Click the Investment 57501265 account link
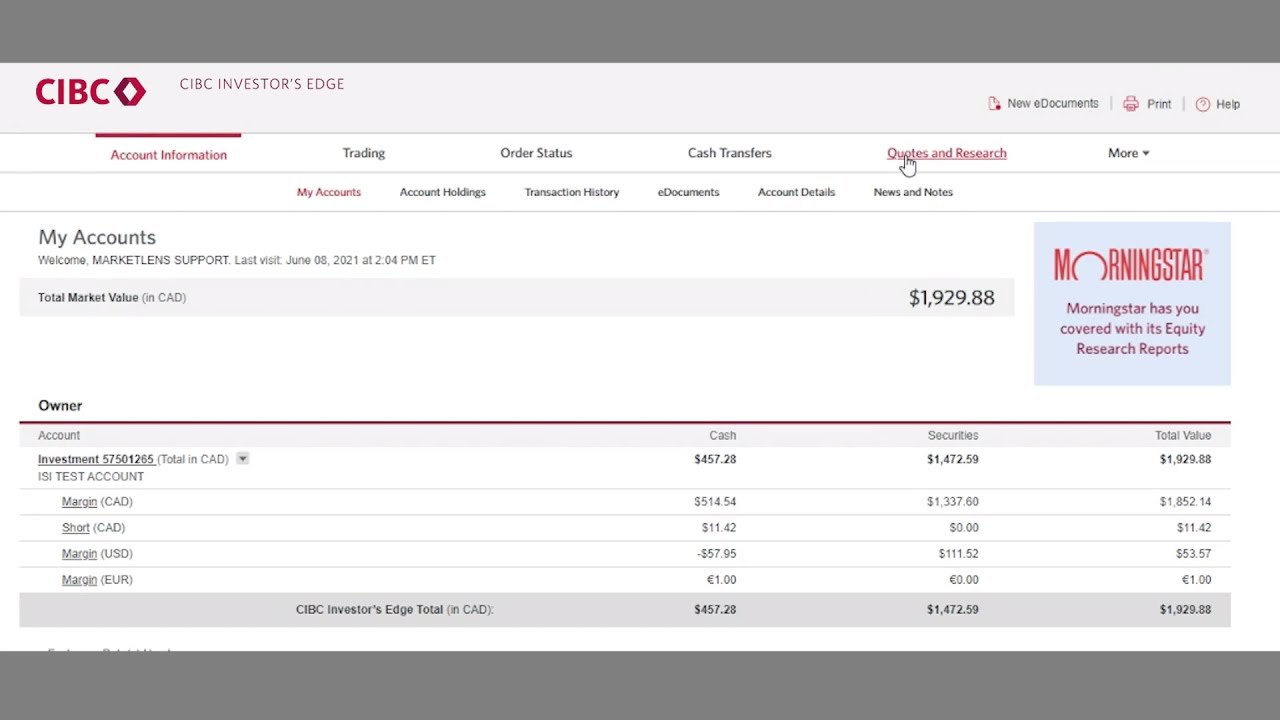 [x=96, y=459]
